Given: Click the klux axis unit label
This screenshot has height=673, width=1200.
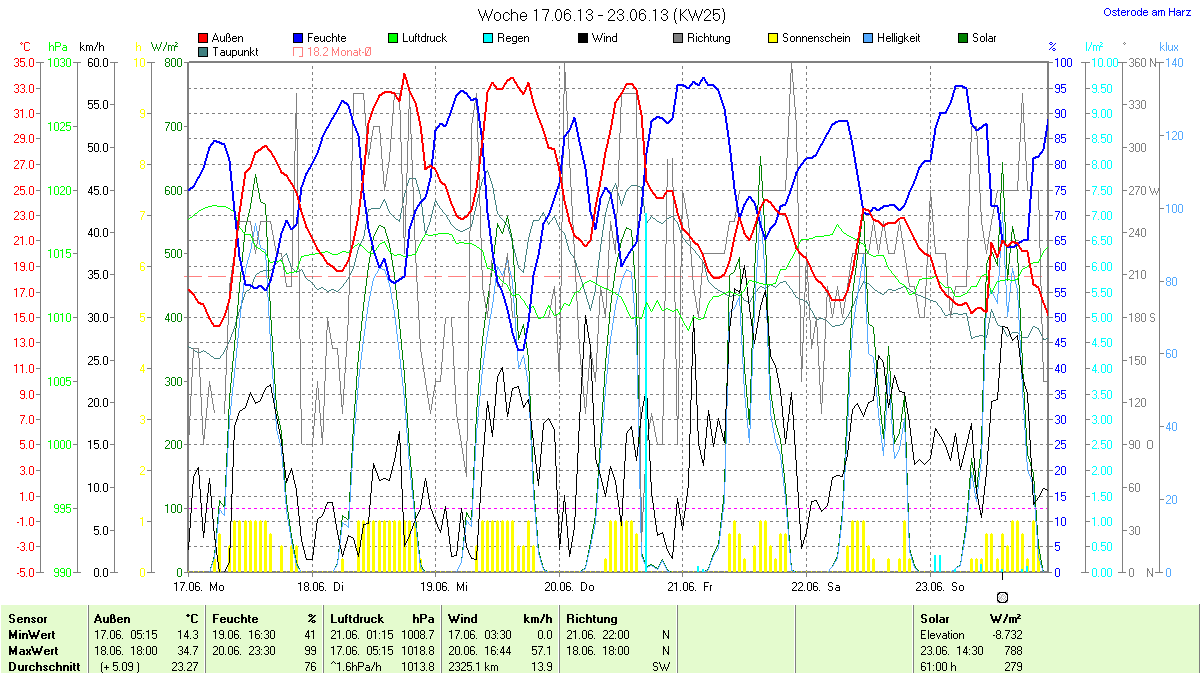Looking at the screenshot, I should (1168, 47).
